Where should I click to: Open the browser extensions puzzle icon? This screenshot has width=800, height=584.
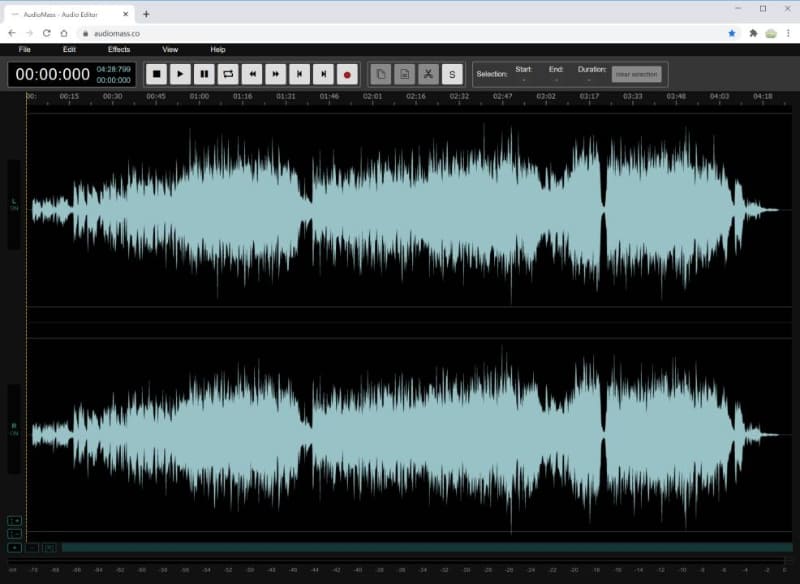pyautogui.click(x=753, y=33)
